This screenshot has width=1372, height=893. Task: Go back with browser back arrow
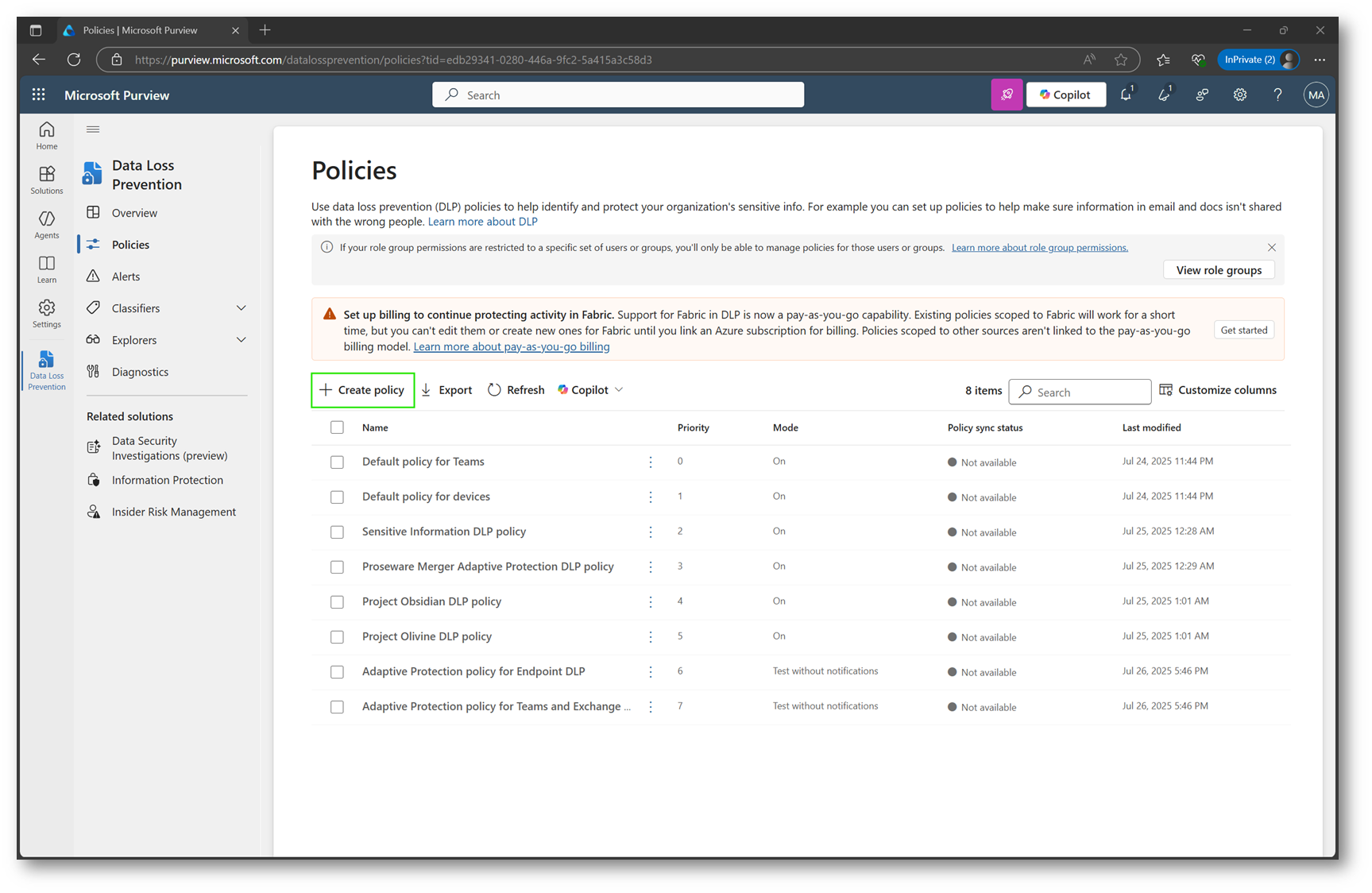pos(38,60)
